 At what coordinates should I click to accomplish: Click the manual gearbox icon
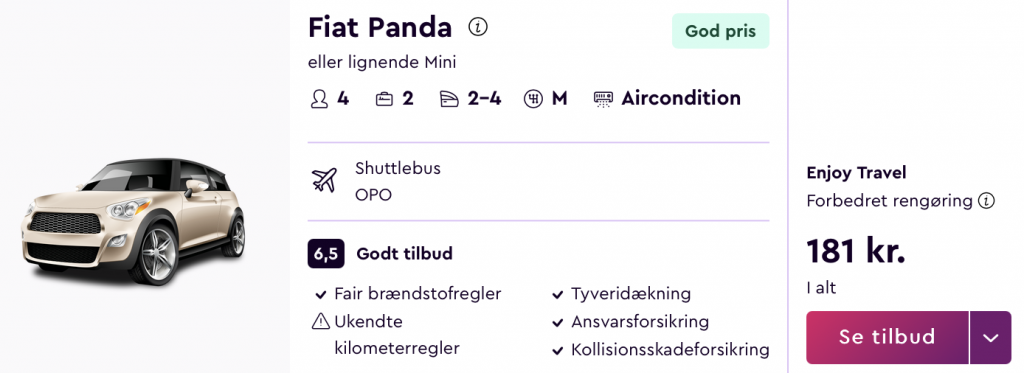click(533, 99)
